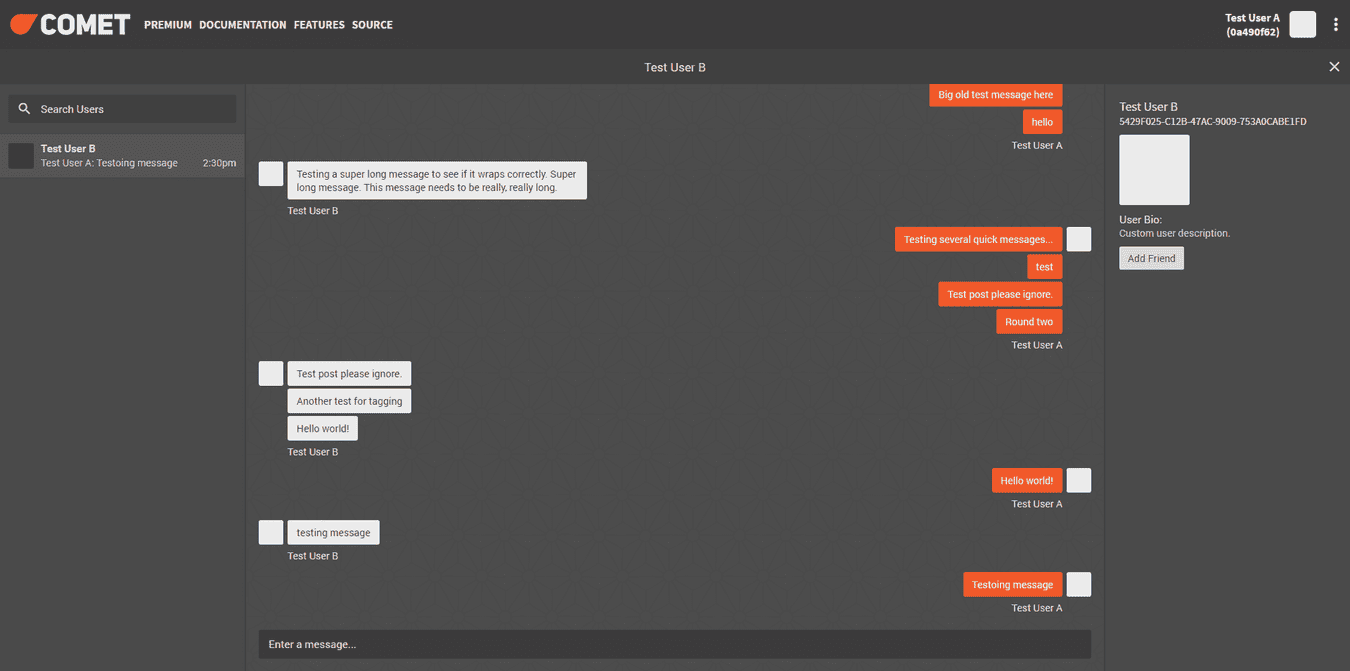The height and width of the screenshot is (671, 1350).
Task: Click the 'User Bio:' label
Action: 1140,220
